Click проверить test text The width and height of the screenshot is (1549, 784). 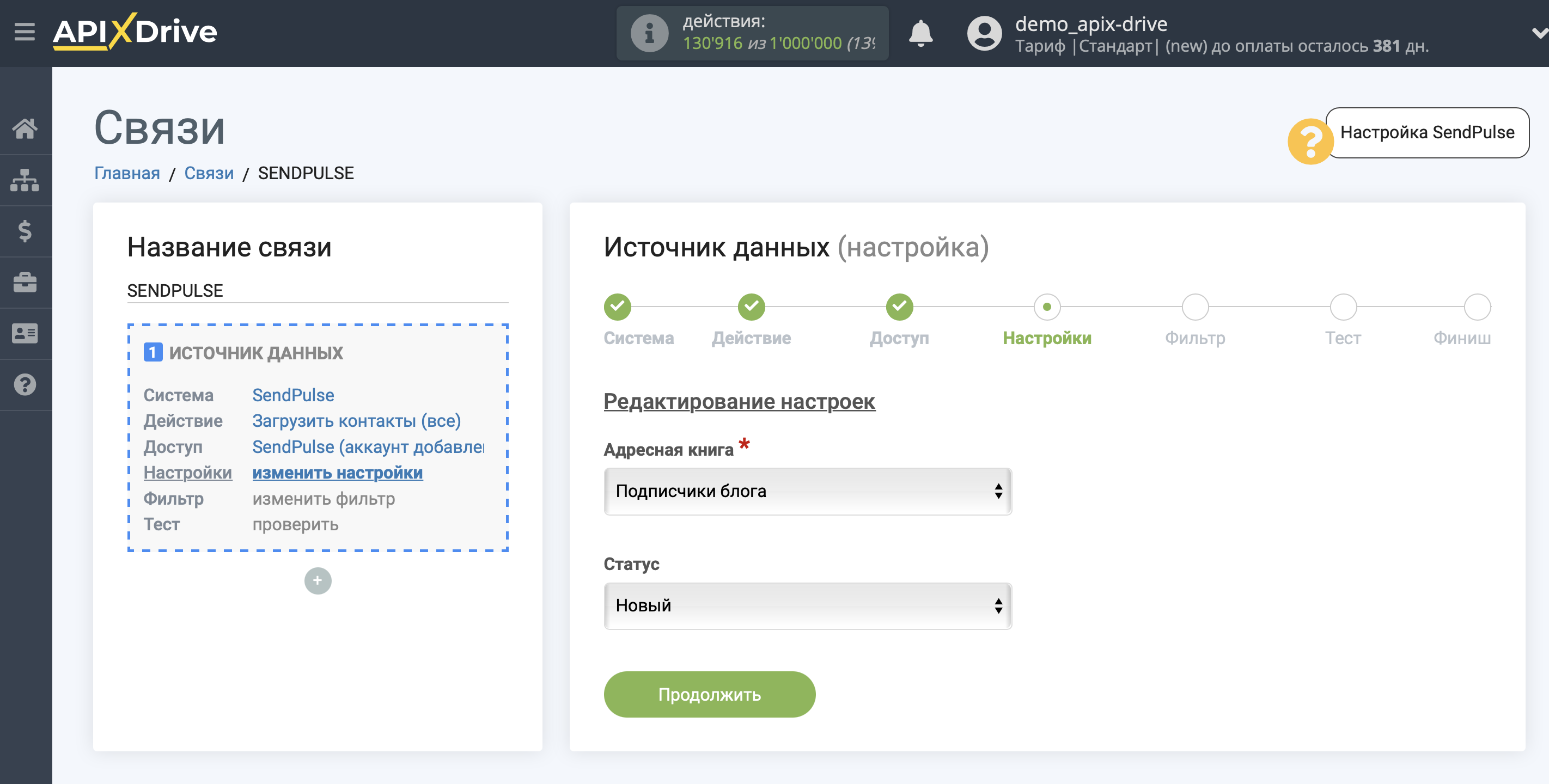click(x=295, y=524)
